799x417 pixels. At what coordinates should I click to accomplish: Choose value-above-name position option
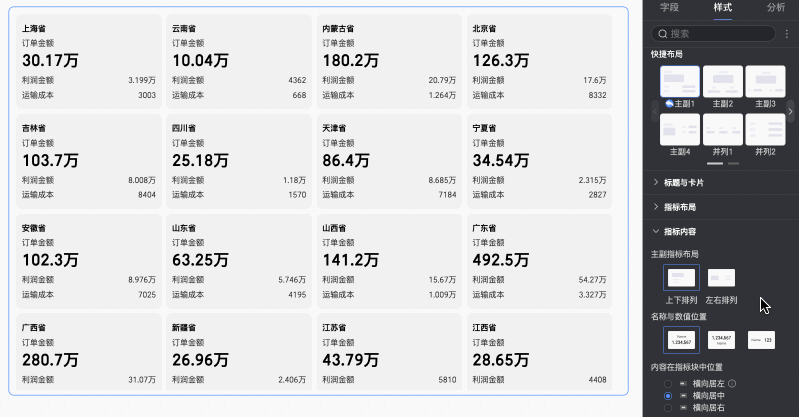pos(722,340)
